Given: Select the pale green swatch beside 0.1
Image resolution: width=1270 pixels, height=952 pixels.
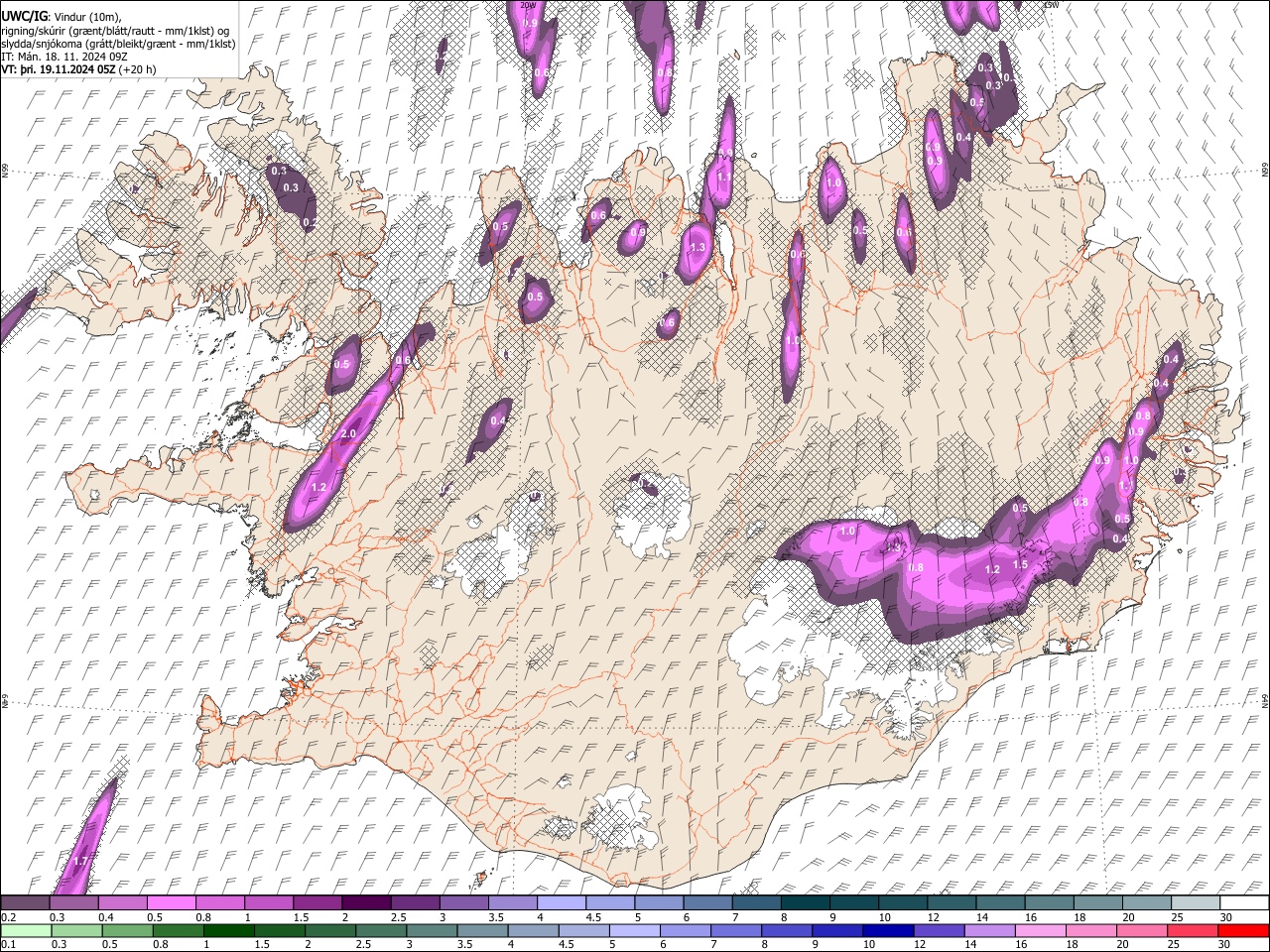Looking at the screenshot, I should pos(25,930).
